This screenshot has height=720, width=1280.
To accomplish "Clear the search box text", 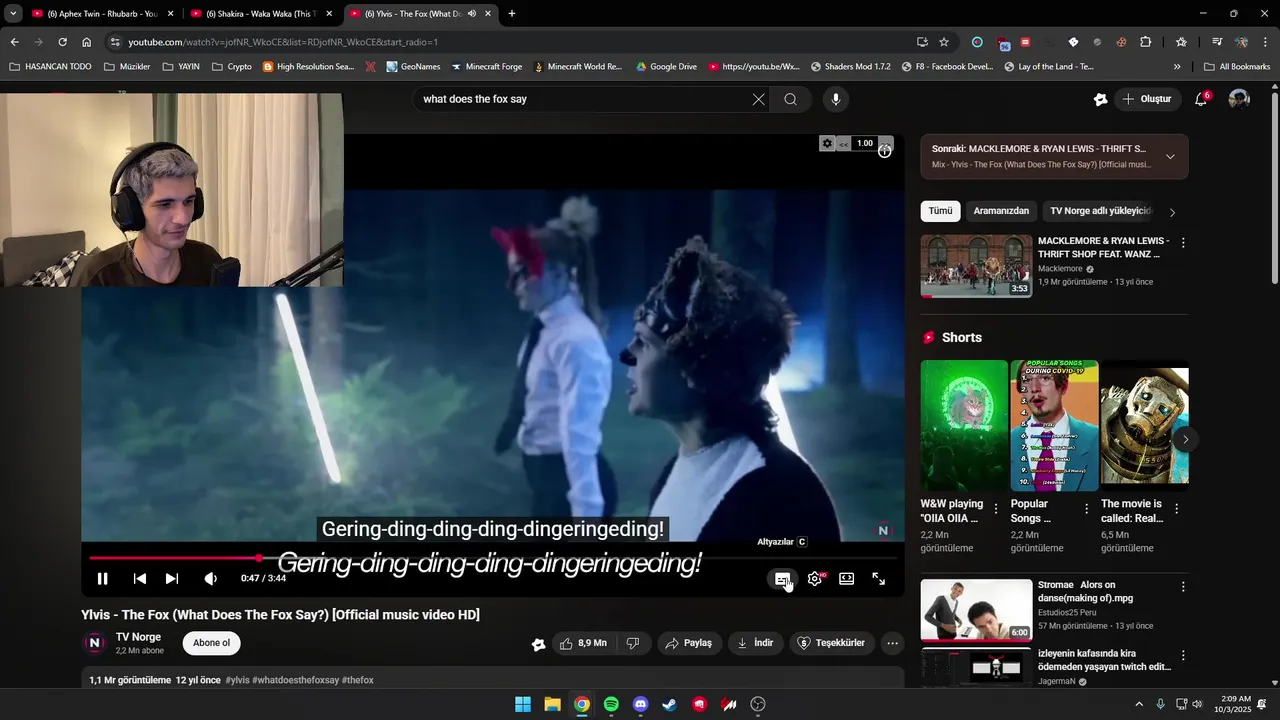I will click(x=759, y=99).
